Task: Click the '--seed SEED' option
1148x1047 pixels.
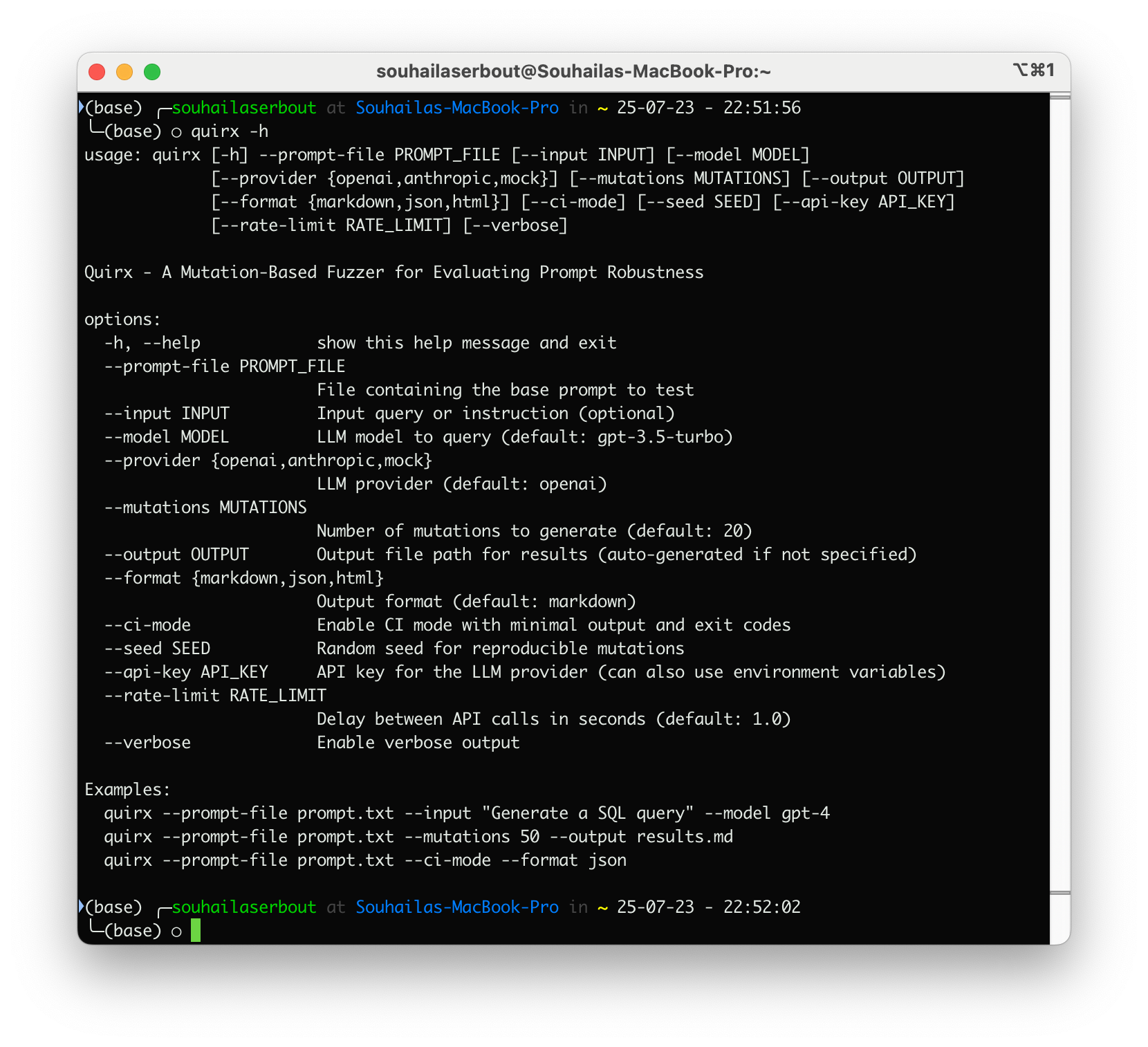Action: [157, 649]
